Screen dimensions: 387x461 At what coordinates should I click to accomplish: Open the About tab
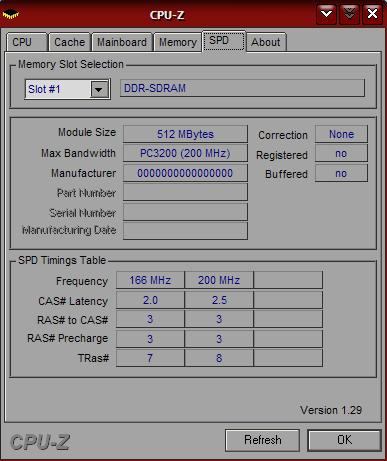(x=266, y=42)
